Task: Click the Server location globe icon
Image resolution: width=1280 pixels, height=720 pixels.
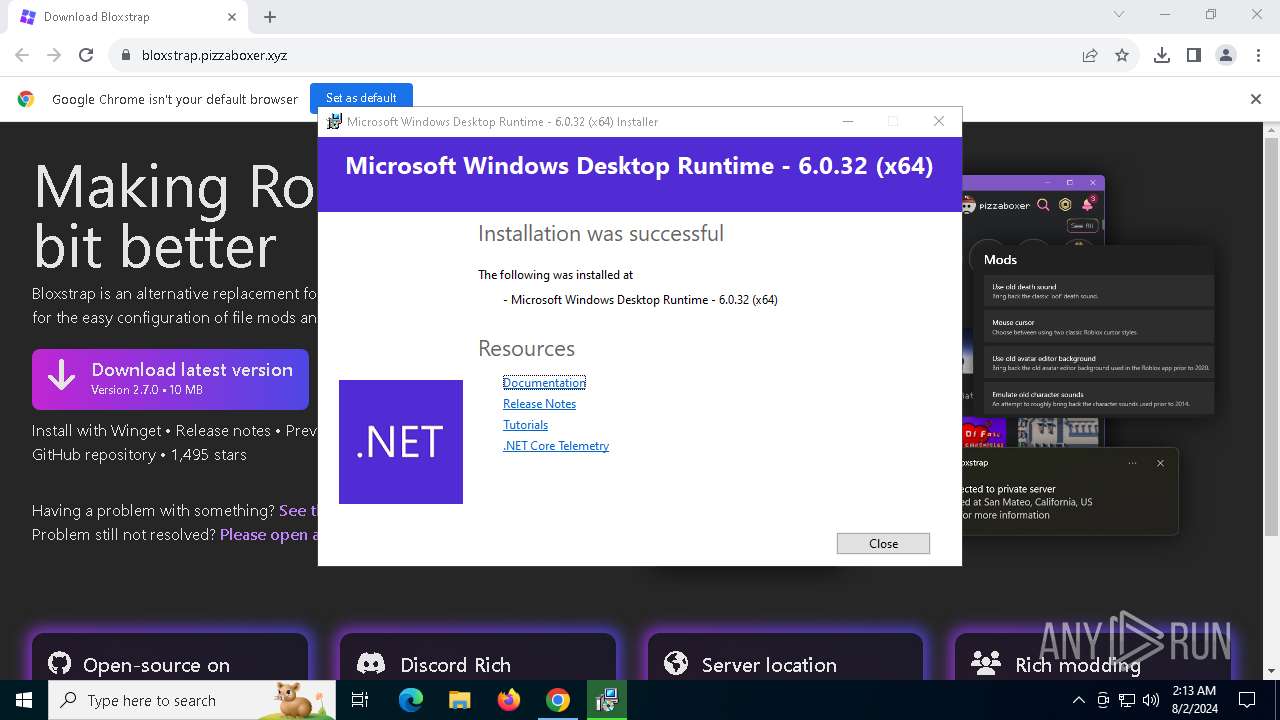Action: point(676,664)
